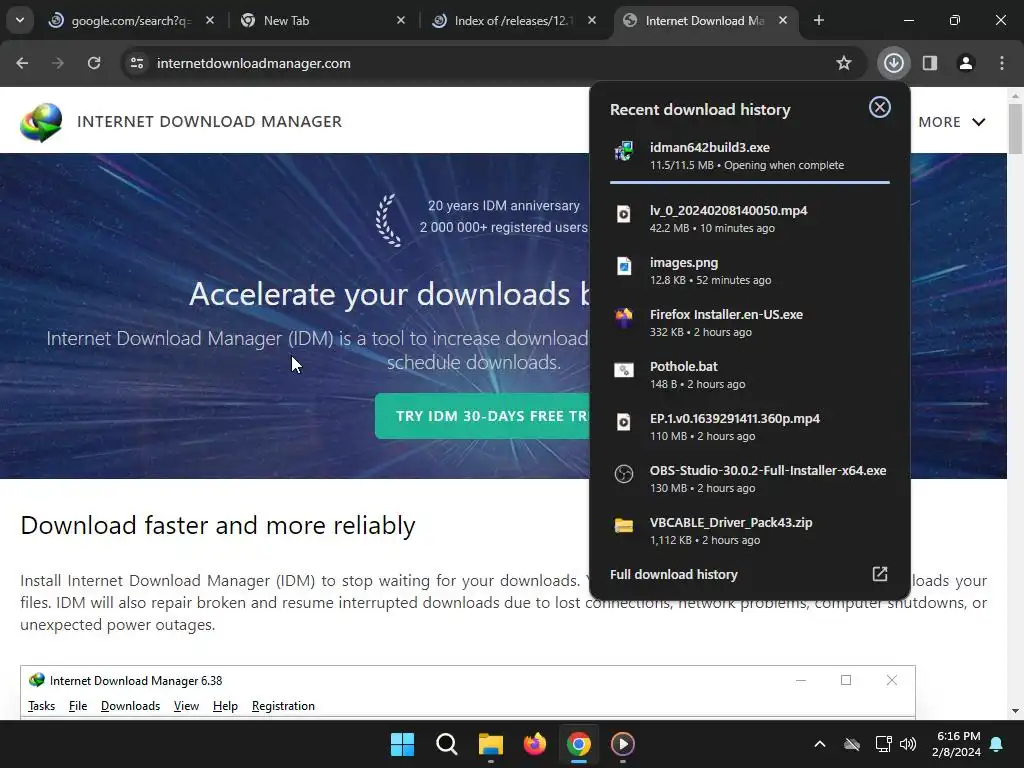Click the Firefox Installer file icon
This screenshot has height=768, width=1024.
pyautogui.click(x=624, y=318)
